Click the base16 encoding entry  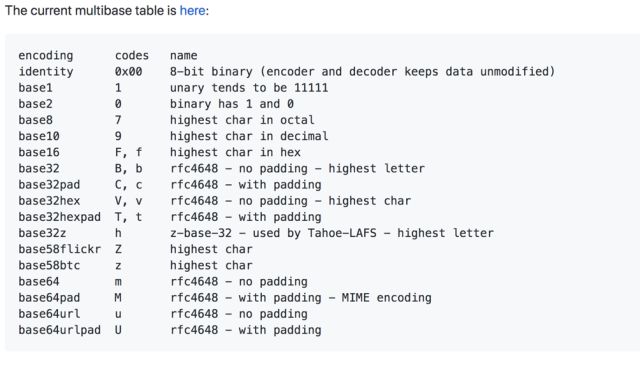click(39, 152)
